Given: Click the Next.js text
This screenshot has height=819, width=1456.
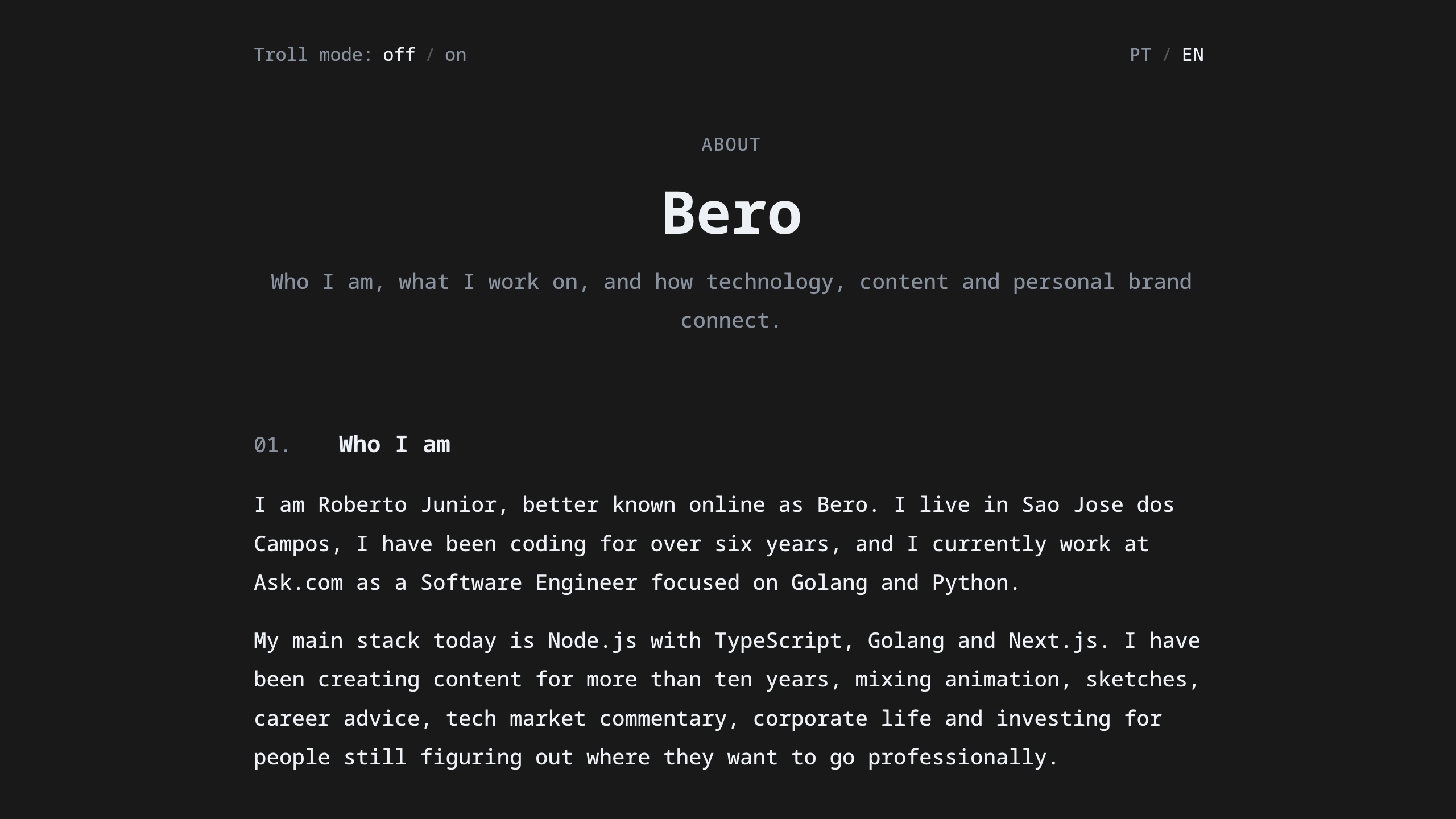Looking at the screenshot, I should (1053, 641).
